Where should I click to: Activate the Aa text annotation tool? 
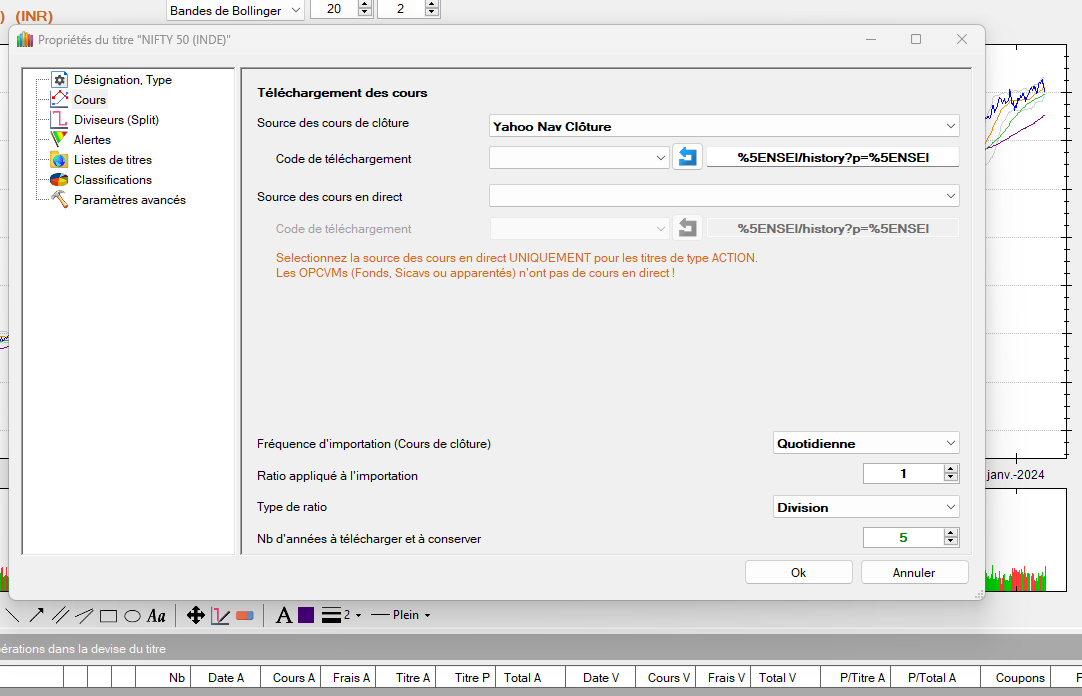click(156, 615)
